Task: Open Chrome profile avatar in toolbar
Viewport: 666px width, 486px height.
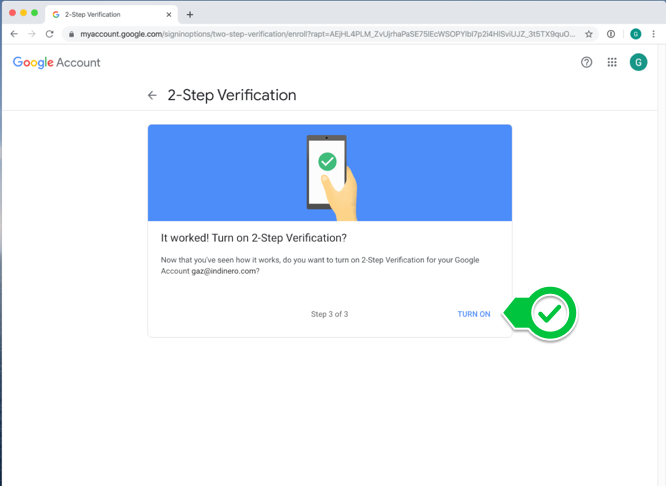Action: click(x=635, y=34)
